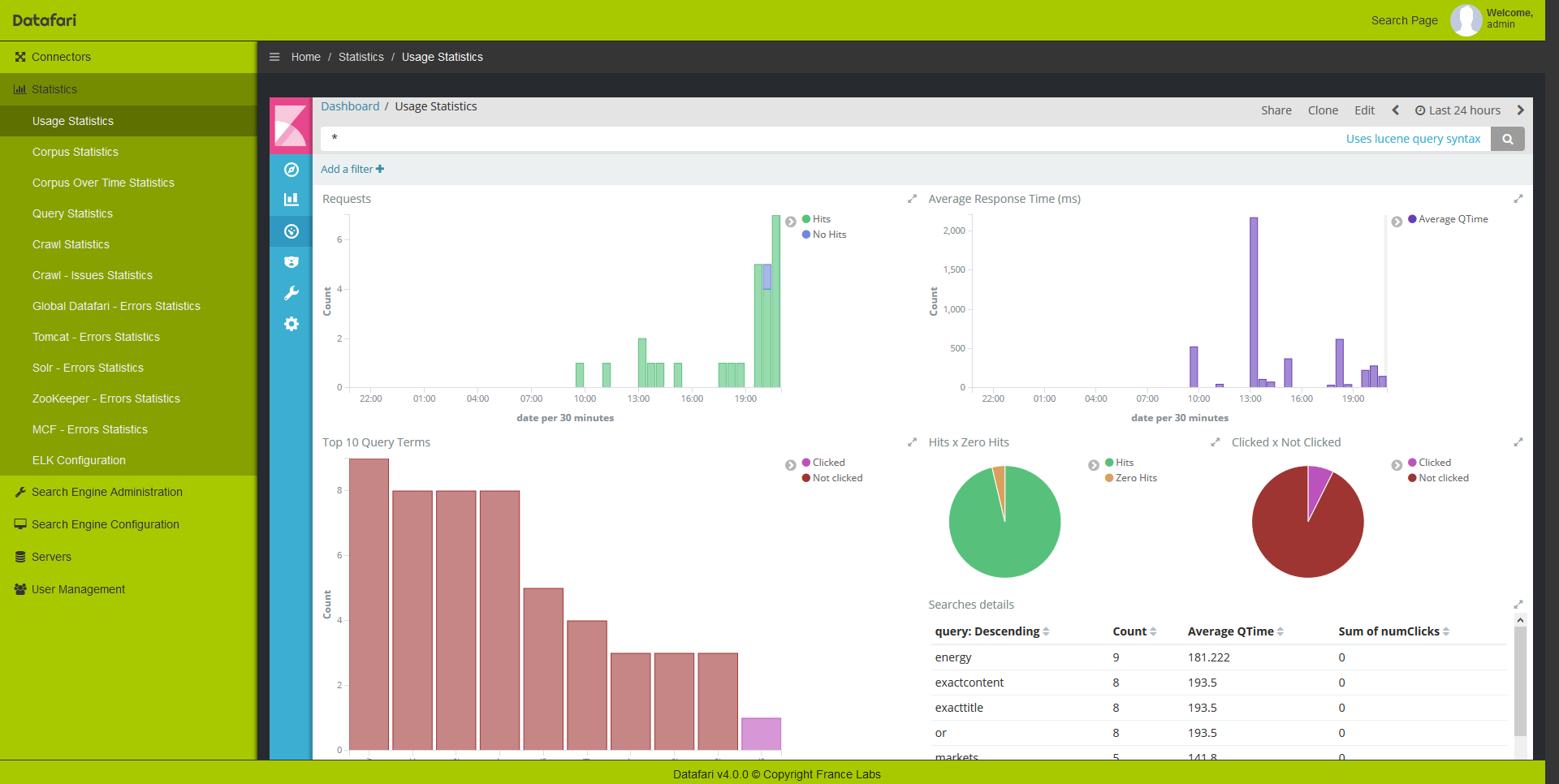Screen dimensions: 1559x784
Task: Open the Kibana Discover compass icon
Action: 291,170
